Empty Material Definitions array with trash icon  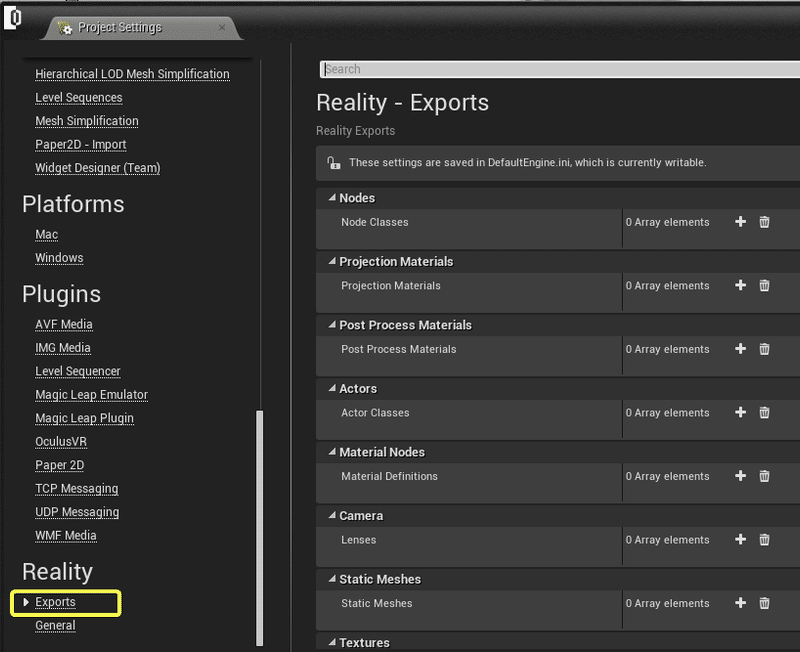coord(764,476)
